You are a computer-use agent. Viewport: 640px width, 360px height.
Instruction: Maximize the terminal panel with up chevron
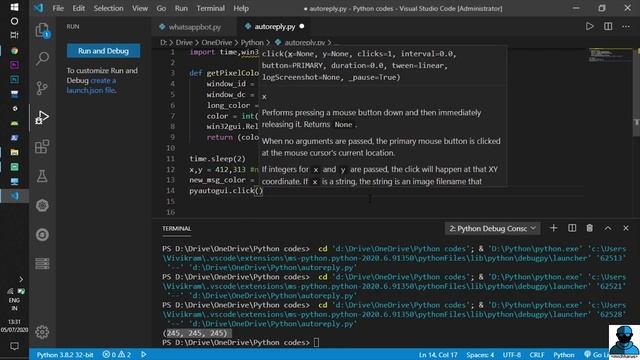[608, 228]
